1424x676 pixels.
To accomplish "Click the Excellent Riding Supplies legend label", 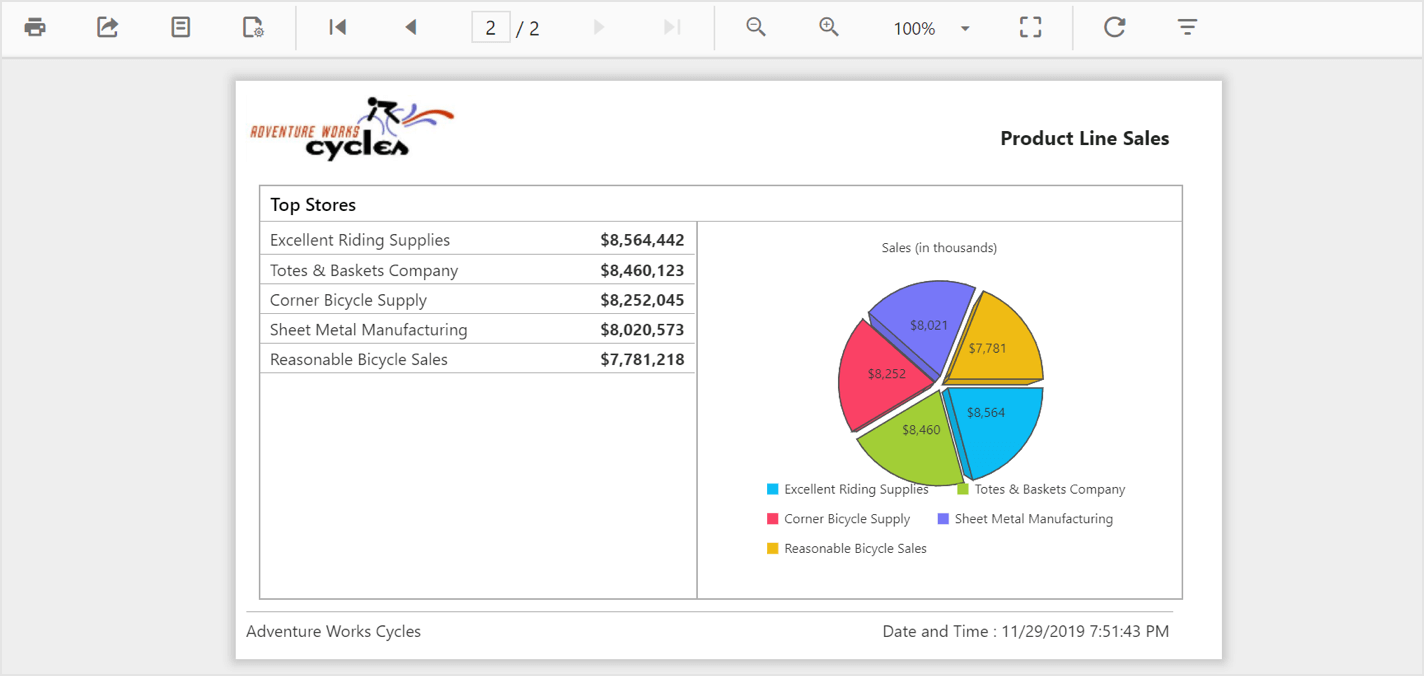I will click(x=856, y=489).
